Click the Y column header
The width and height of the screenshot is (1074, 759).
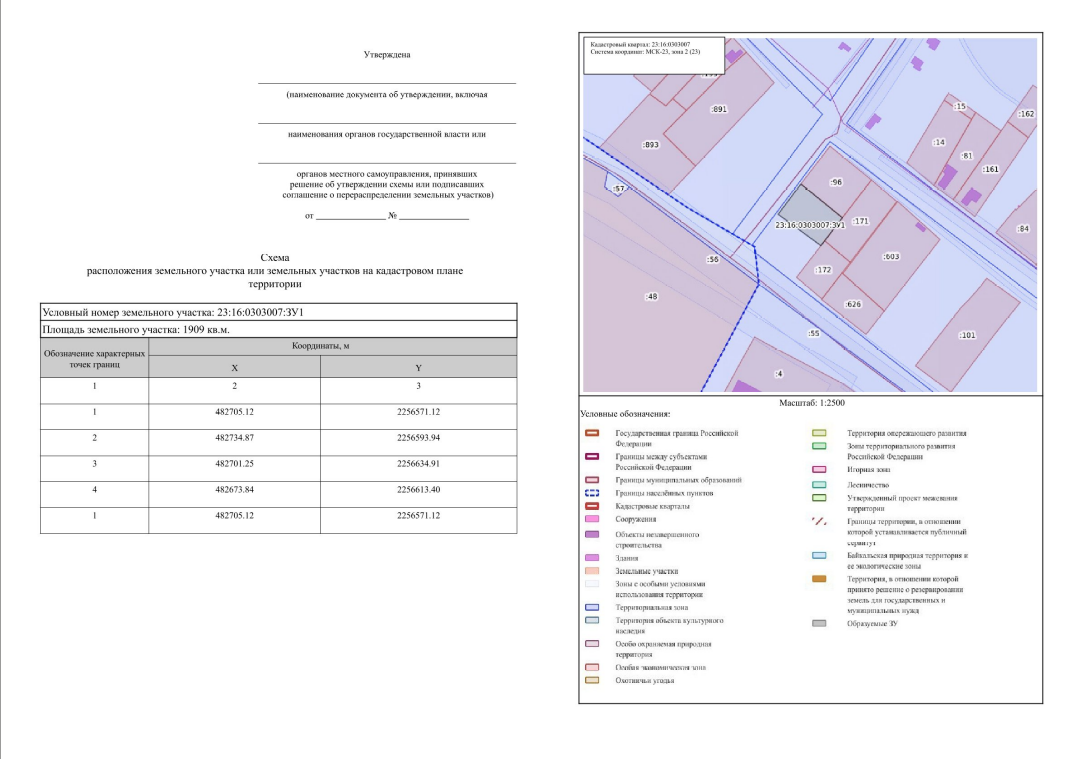pos(419,368)
